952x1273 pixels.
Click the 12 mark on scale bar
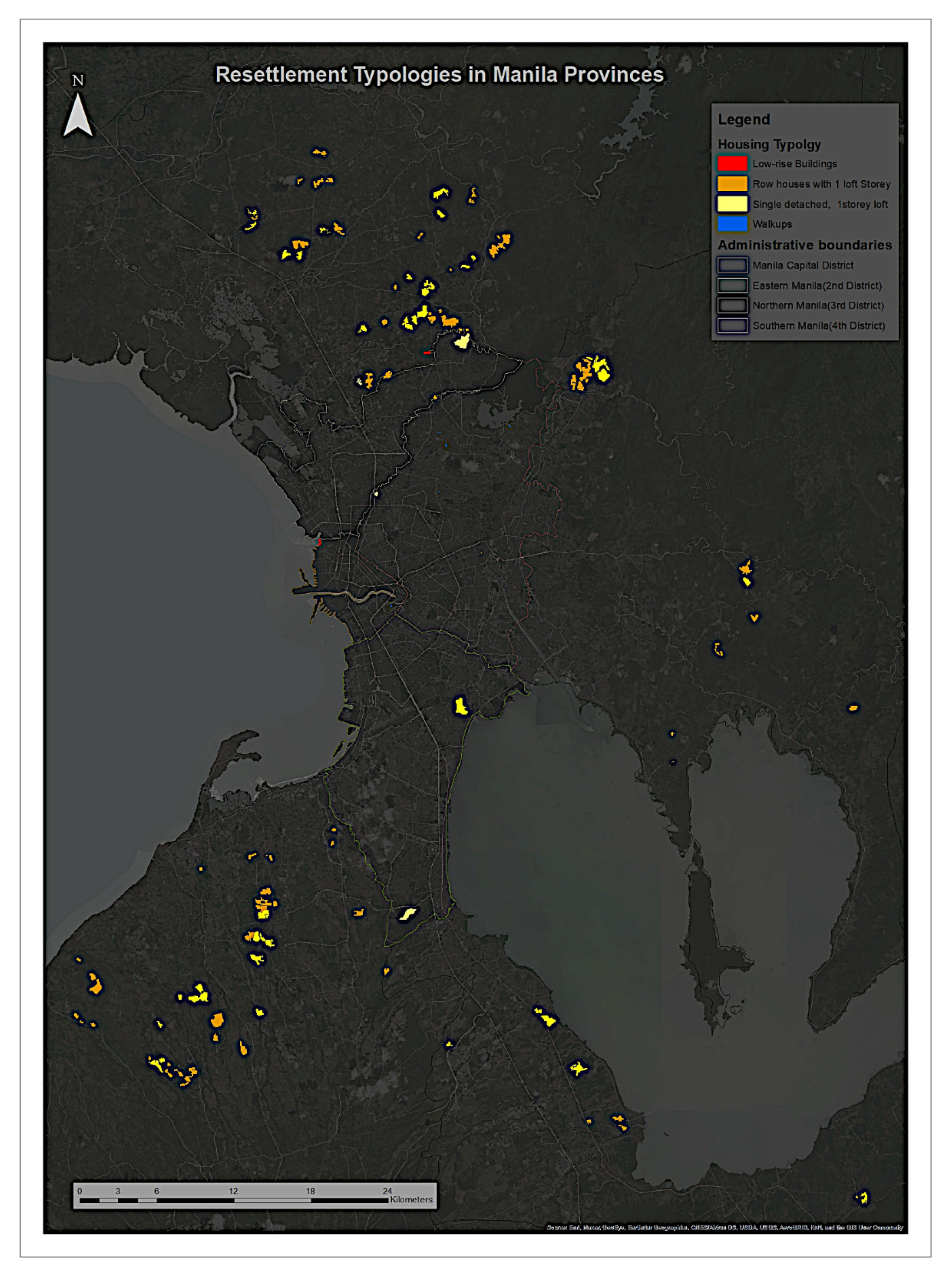click(x=233, y=1191)
